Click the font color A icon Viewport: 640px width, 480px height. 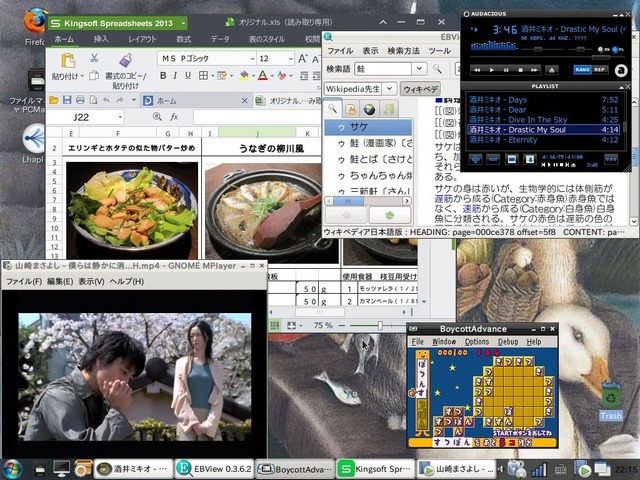[263, 76]
